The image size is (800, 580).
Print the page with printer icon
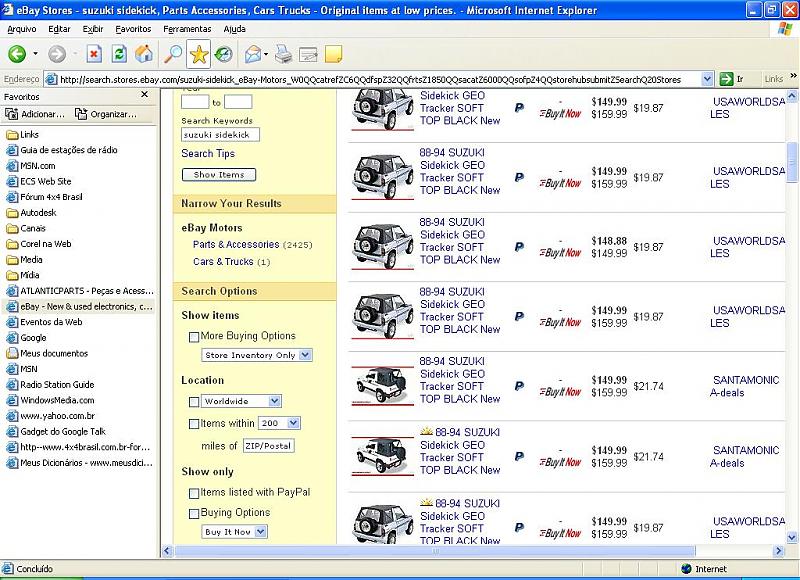coord(284,54)
